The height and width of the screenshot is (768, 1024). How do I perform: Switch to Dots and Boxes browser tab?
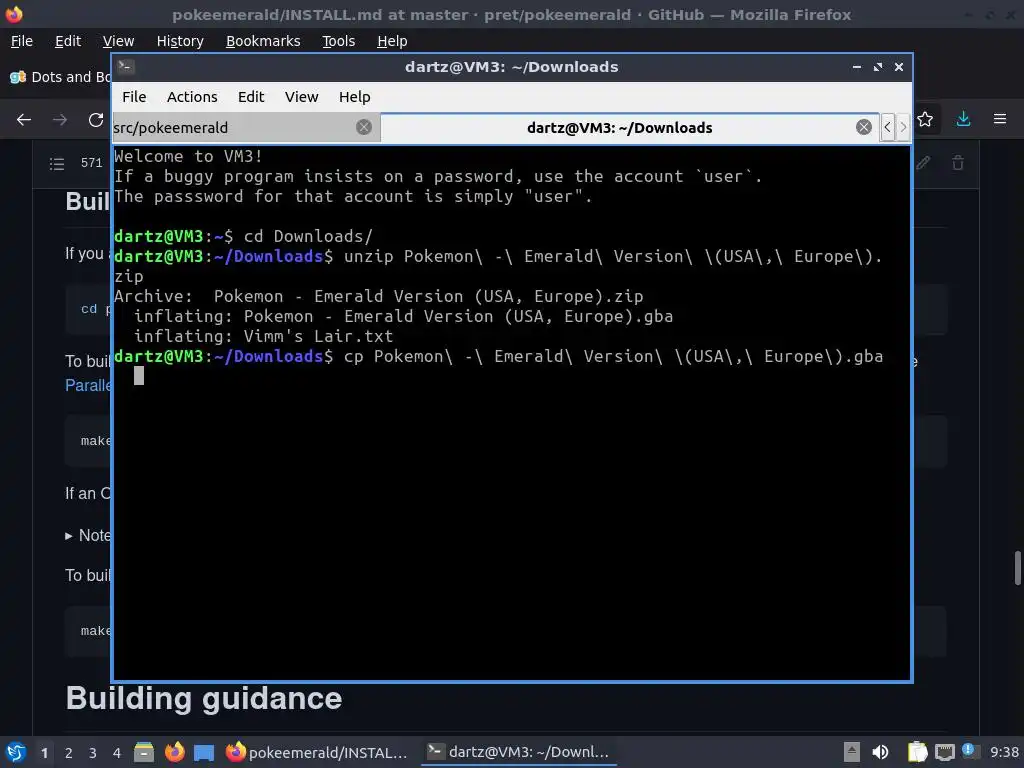(x=59, y=77)
